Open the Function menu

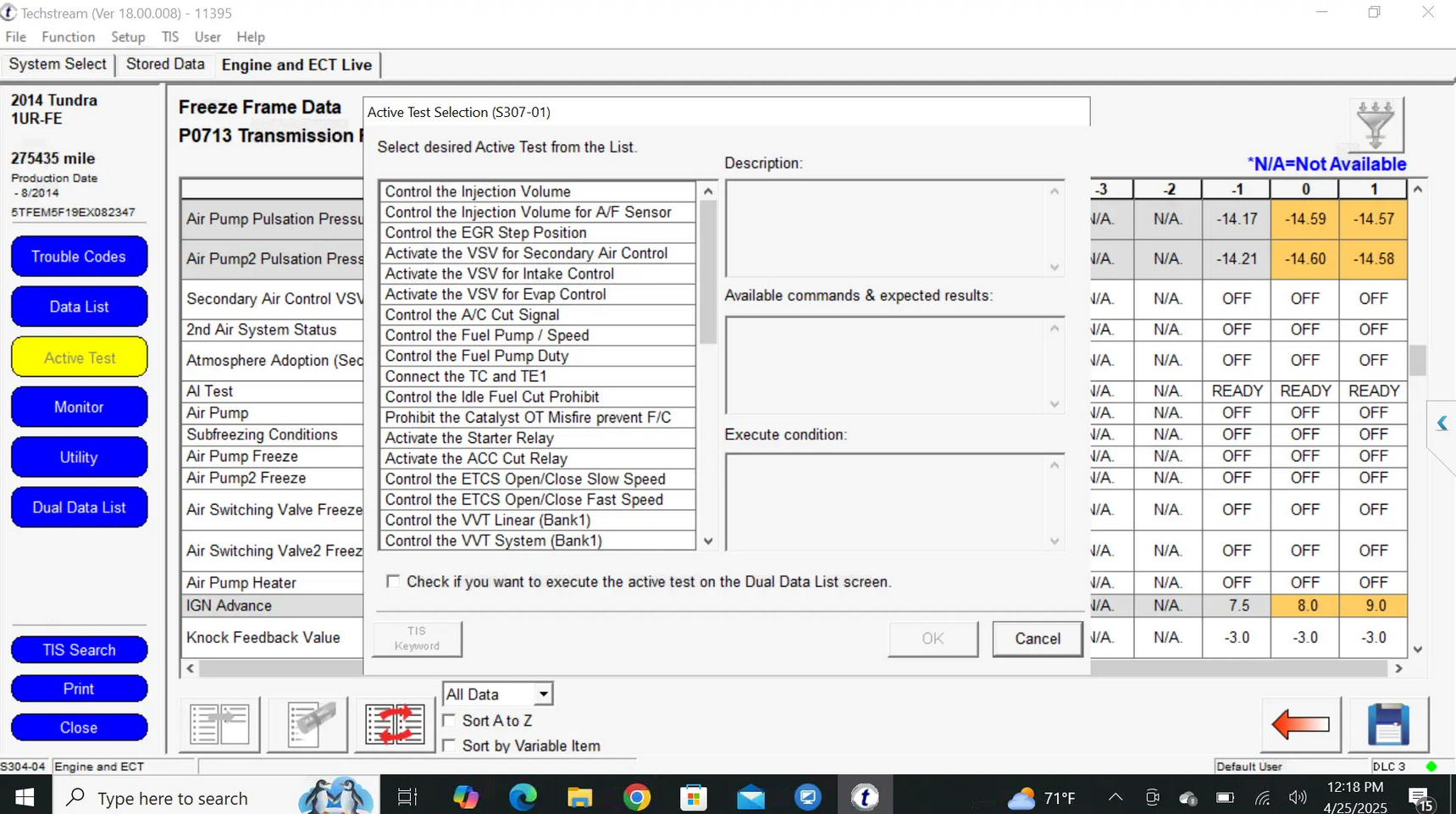68,37
